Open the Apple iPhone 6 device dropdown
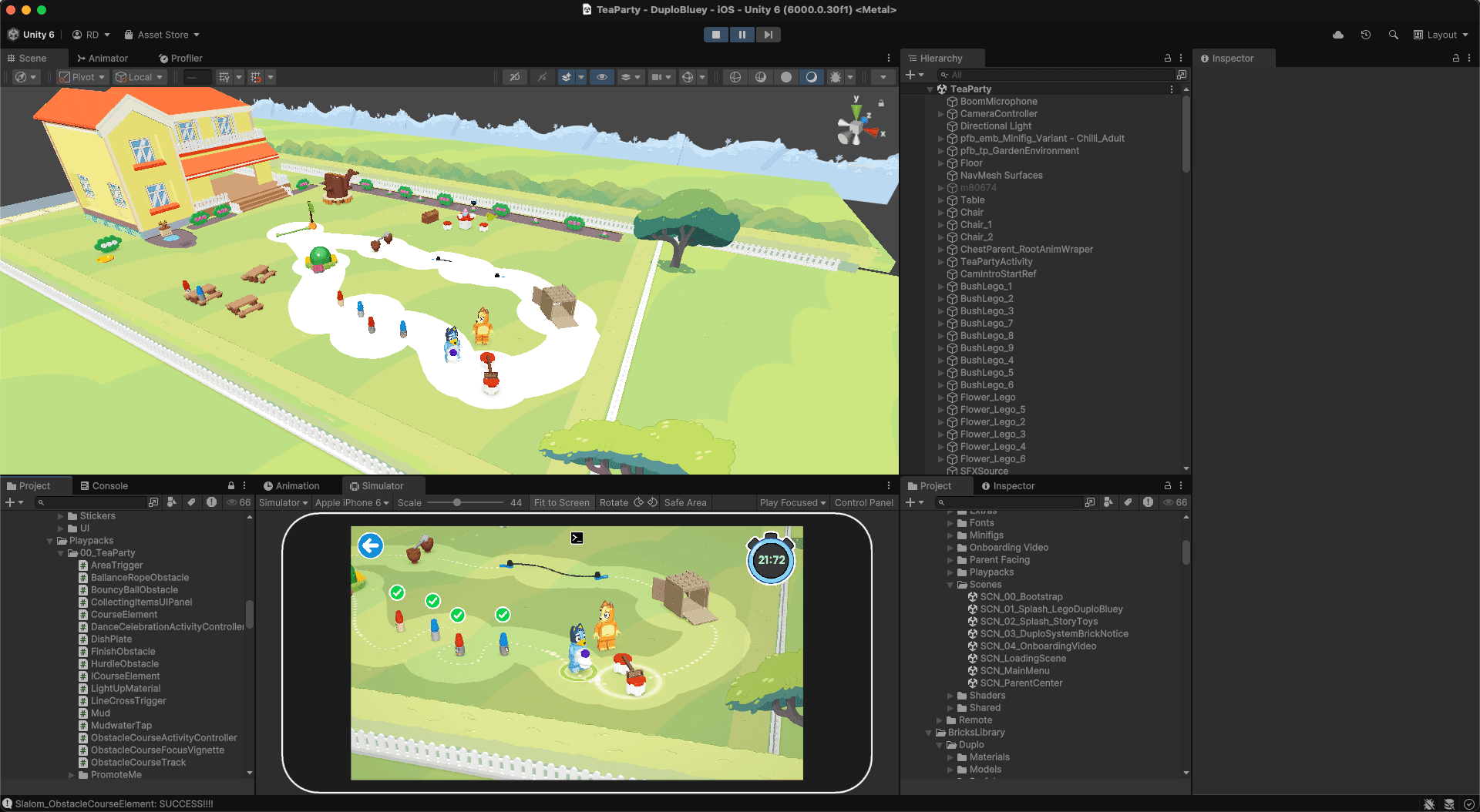The image size is (1480, 812). click(351, 503)
